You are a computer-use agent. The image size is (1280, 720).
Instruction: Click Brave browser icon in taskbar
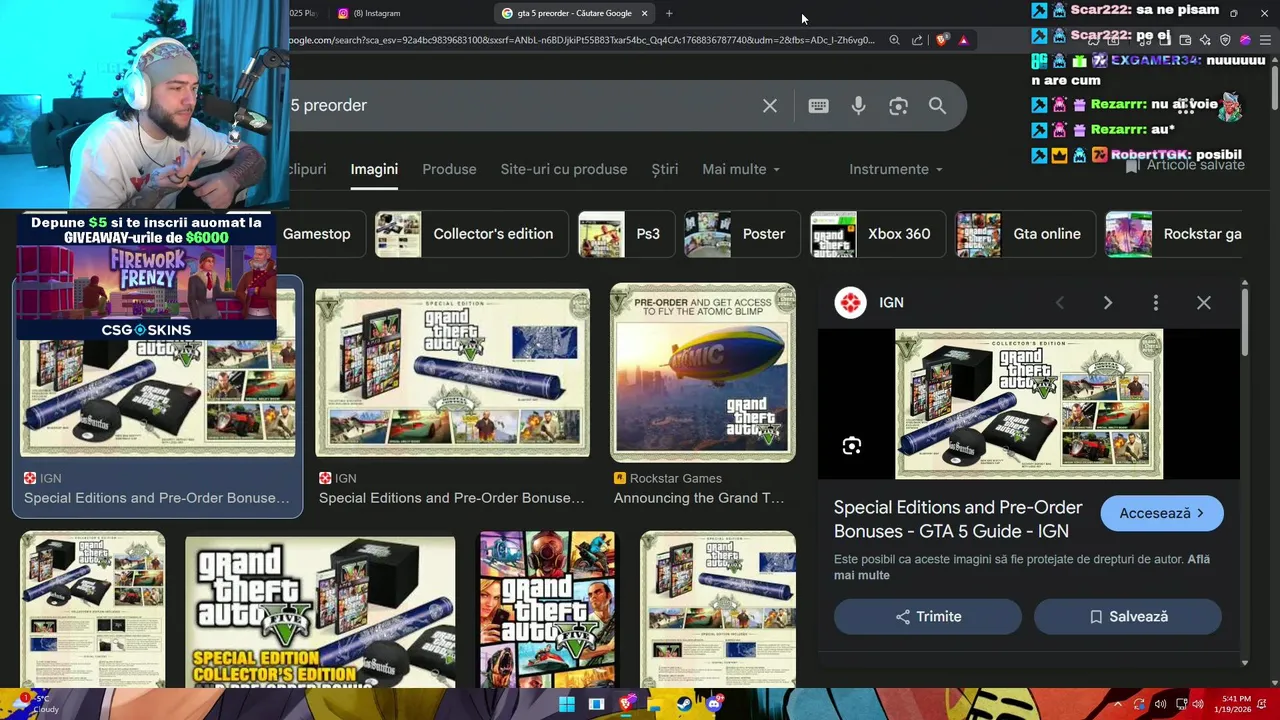(626, 704)
